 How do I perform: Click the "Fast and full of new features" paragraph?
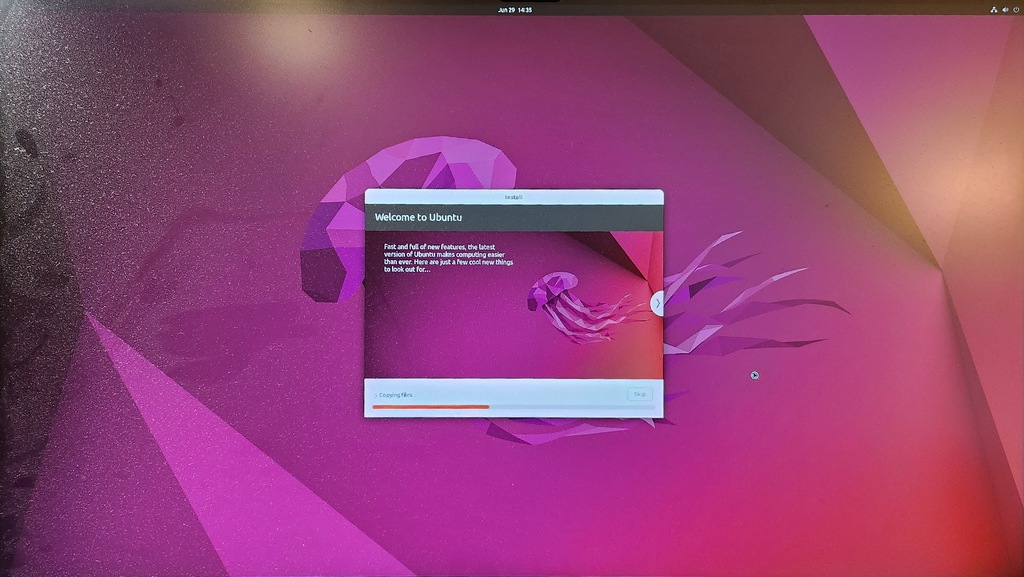click(x=448, y=258)
